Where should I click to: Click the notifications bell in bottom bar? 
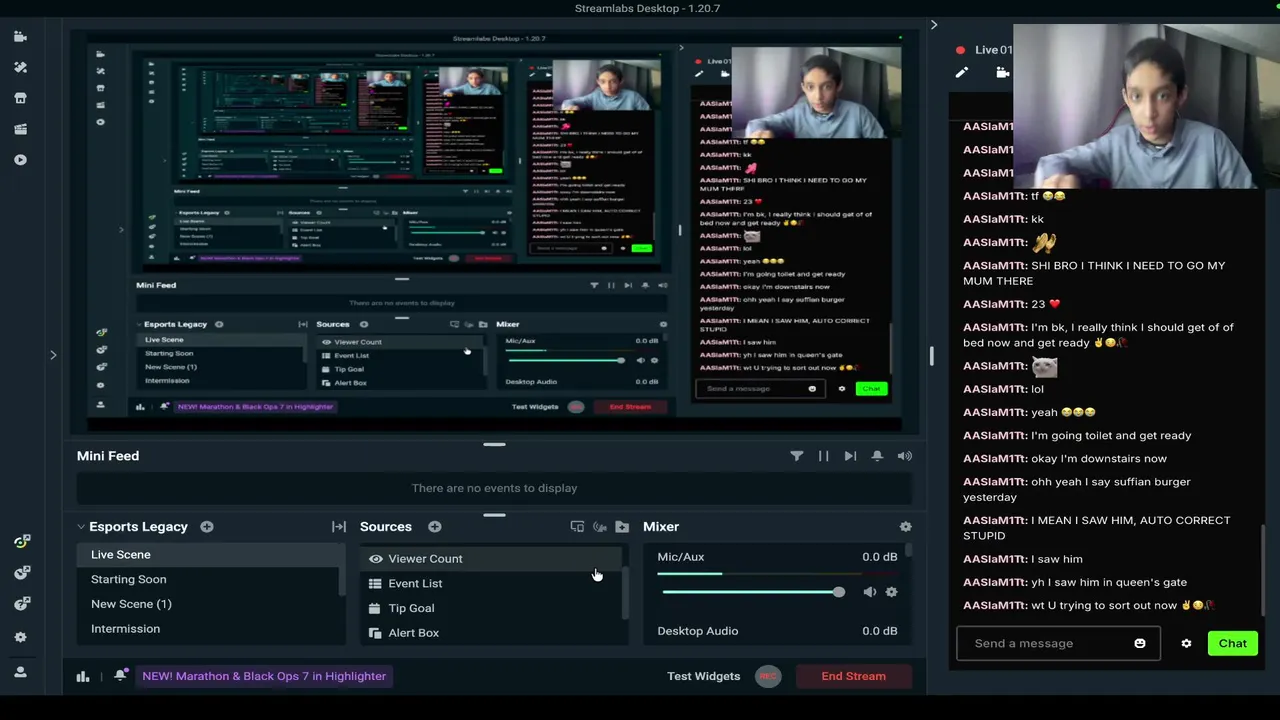point(120,676)
